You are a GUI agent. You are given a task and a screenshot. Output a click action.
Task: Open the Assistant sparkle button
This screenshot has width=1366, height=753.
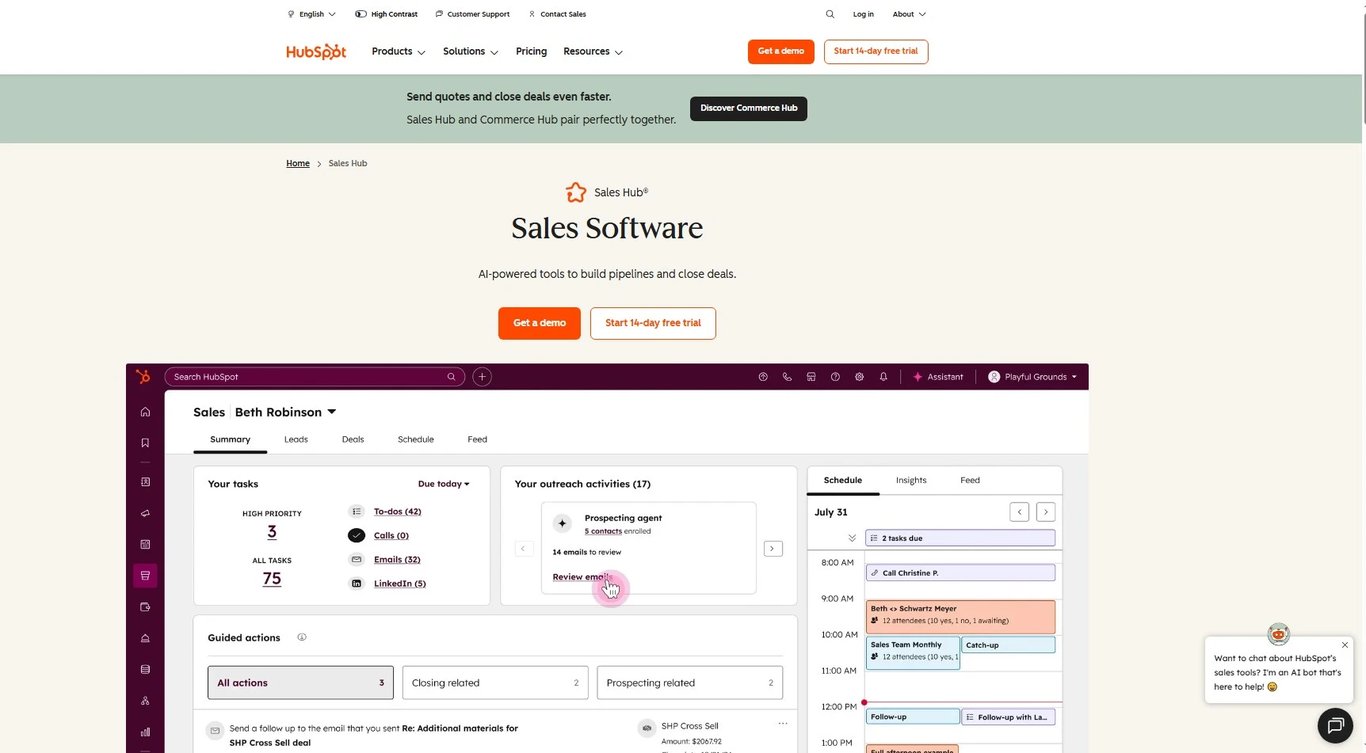pos(938,377)
